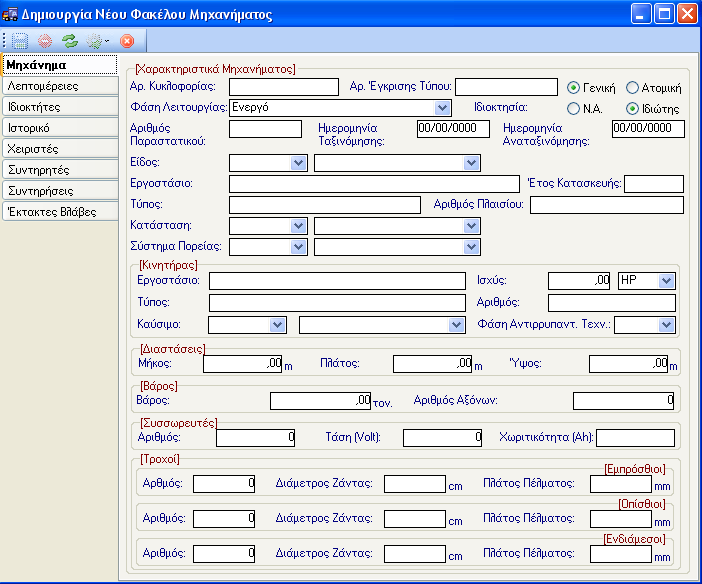Image resolution: width=702 pixels, height=584 pixels.
Task: Click the engine Αριθμός input field
Action: (612, 303)
